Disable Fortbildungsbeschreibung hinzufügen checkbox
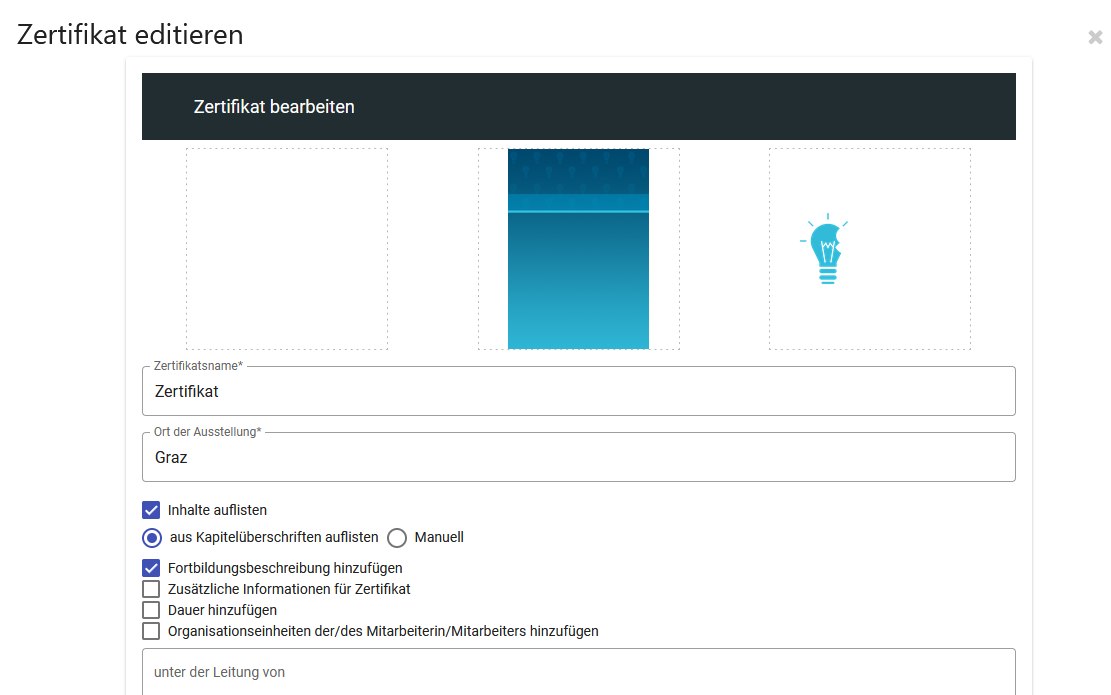The image size is (1111, 695). 152,568
